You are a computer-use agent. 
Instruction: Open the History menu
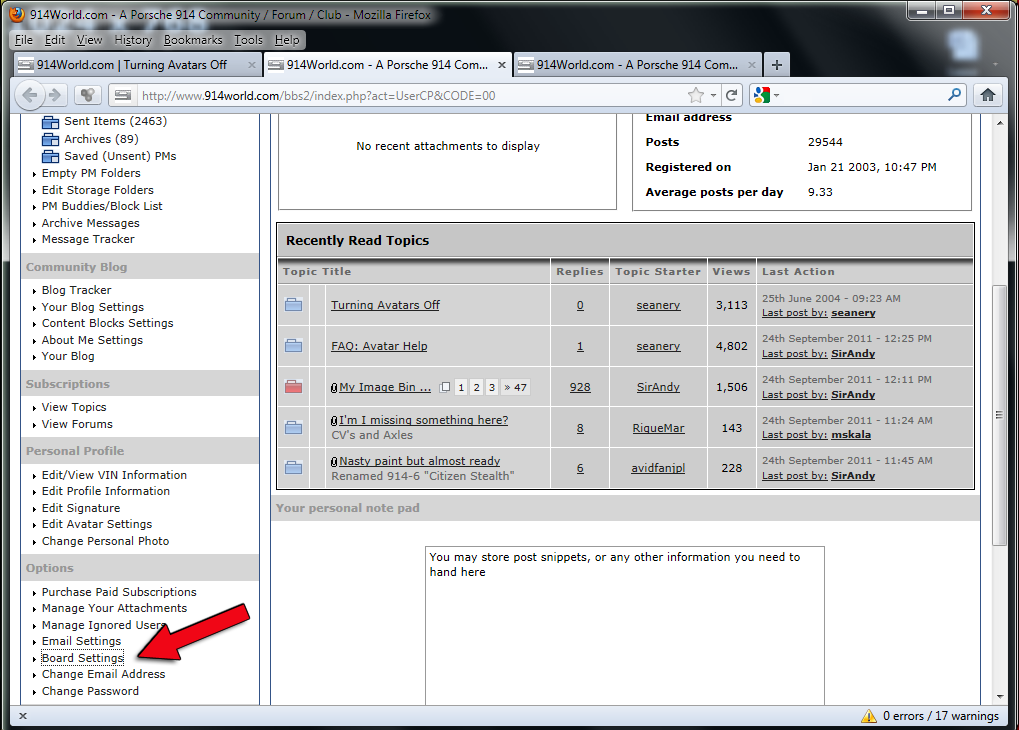coord(133,40)
